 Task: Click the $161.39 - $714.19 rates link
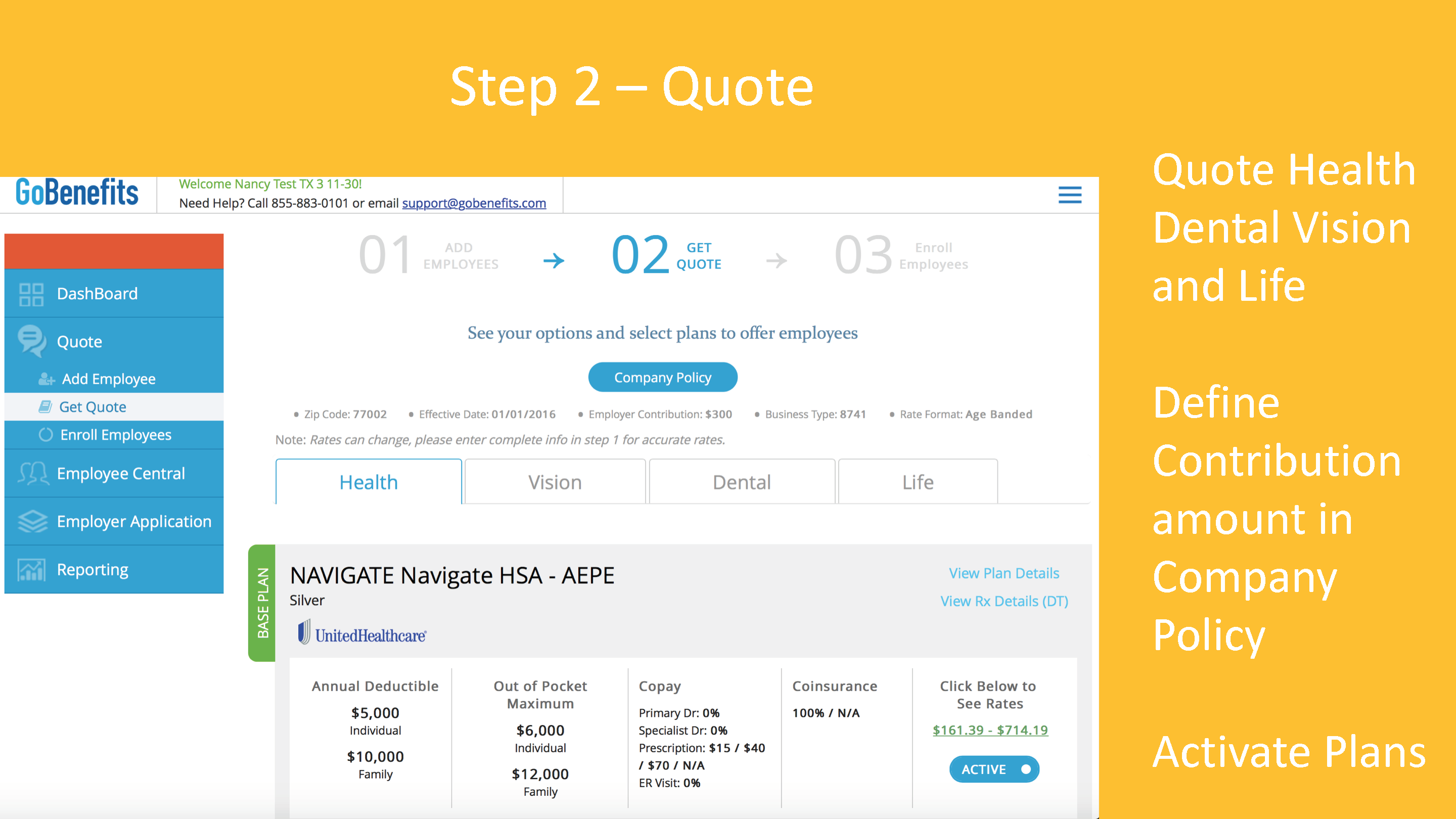pos(990,730)
